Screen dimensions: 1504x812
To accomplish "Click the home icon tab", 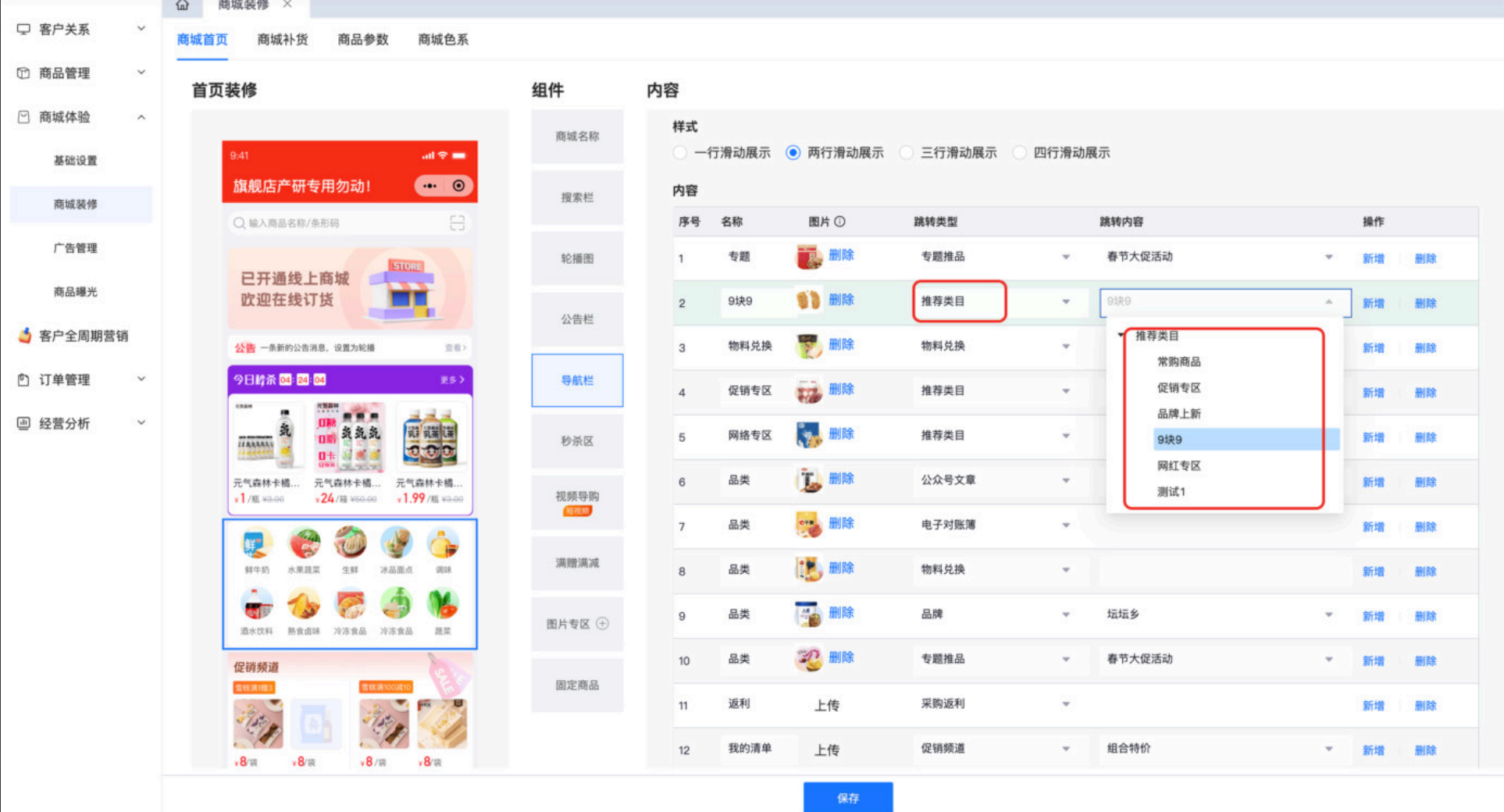I will pyautogui.click(x=182, y=5).
